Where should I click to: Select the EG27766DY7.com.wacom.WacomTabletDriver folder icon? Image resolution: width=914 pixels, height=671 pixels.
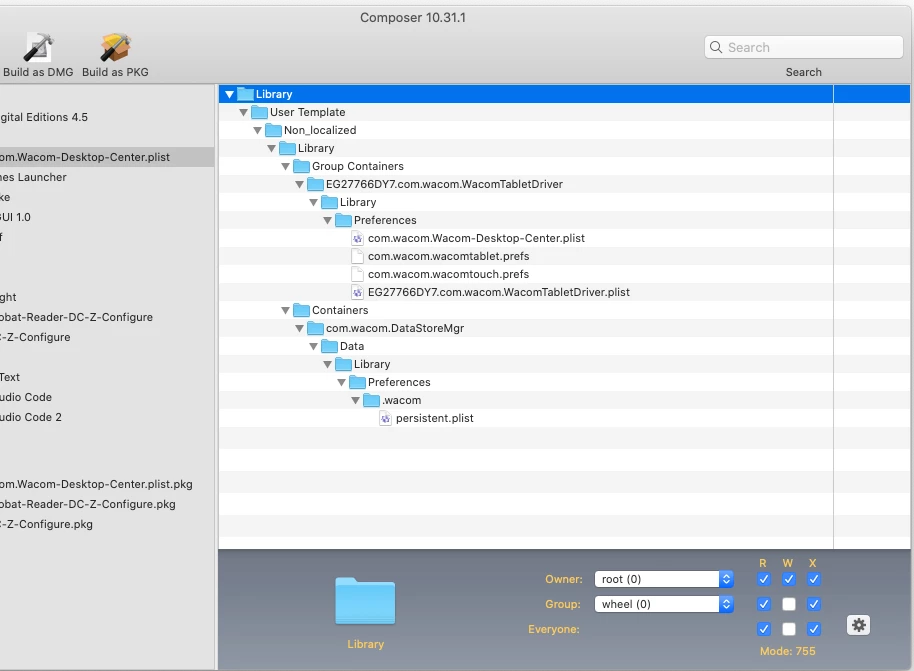(315, 184)
